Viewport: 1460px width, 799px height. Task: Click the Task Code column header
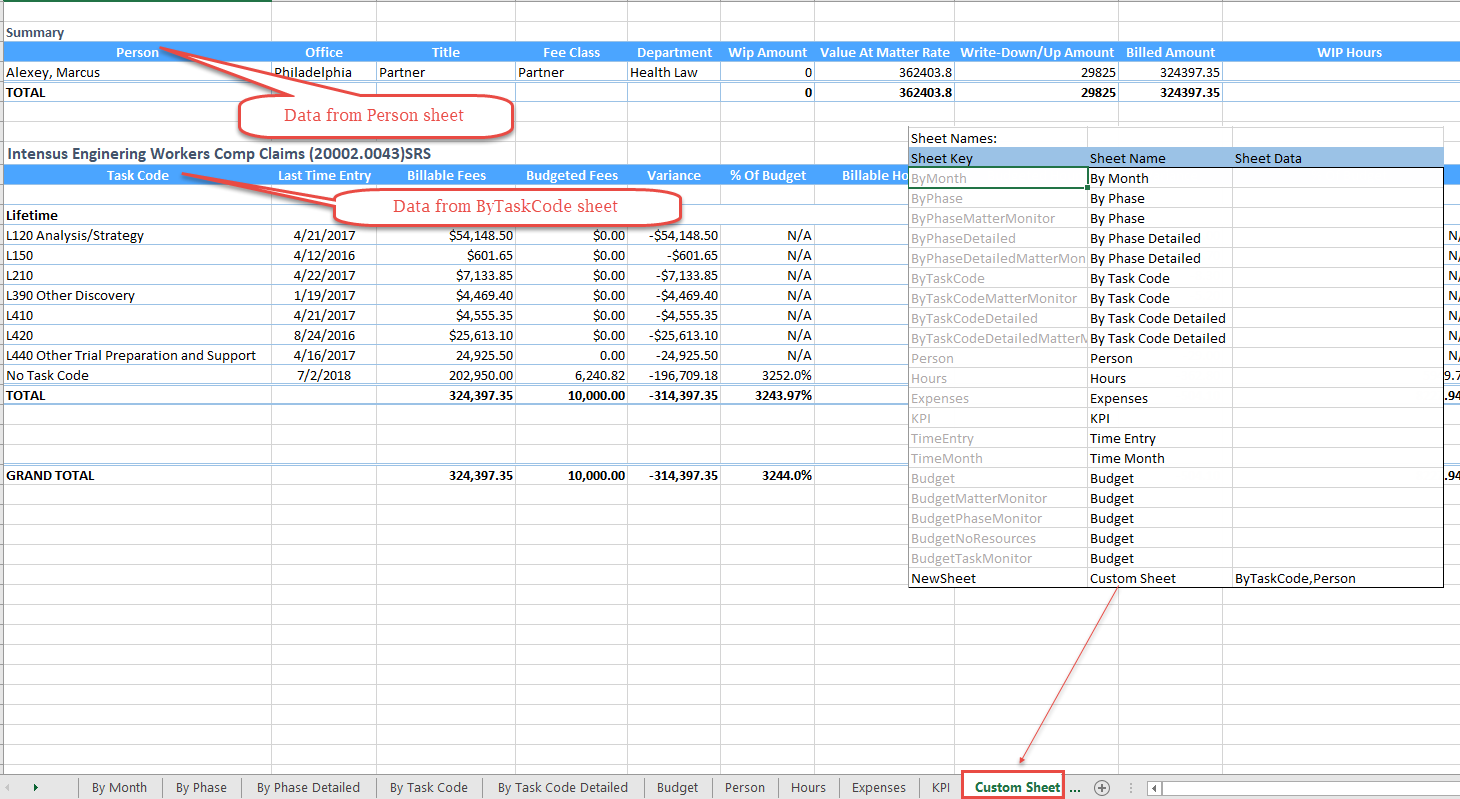pyautogui.click(x=137, y=175)
